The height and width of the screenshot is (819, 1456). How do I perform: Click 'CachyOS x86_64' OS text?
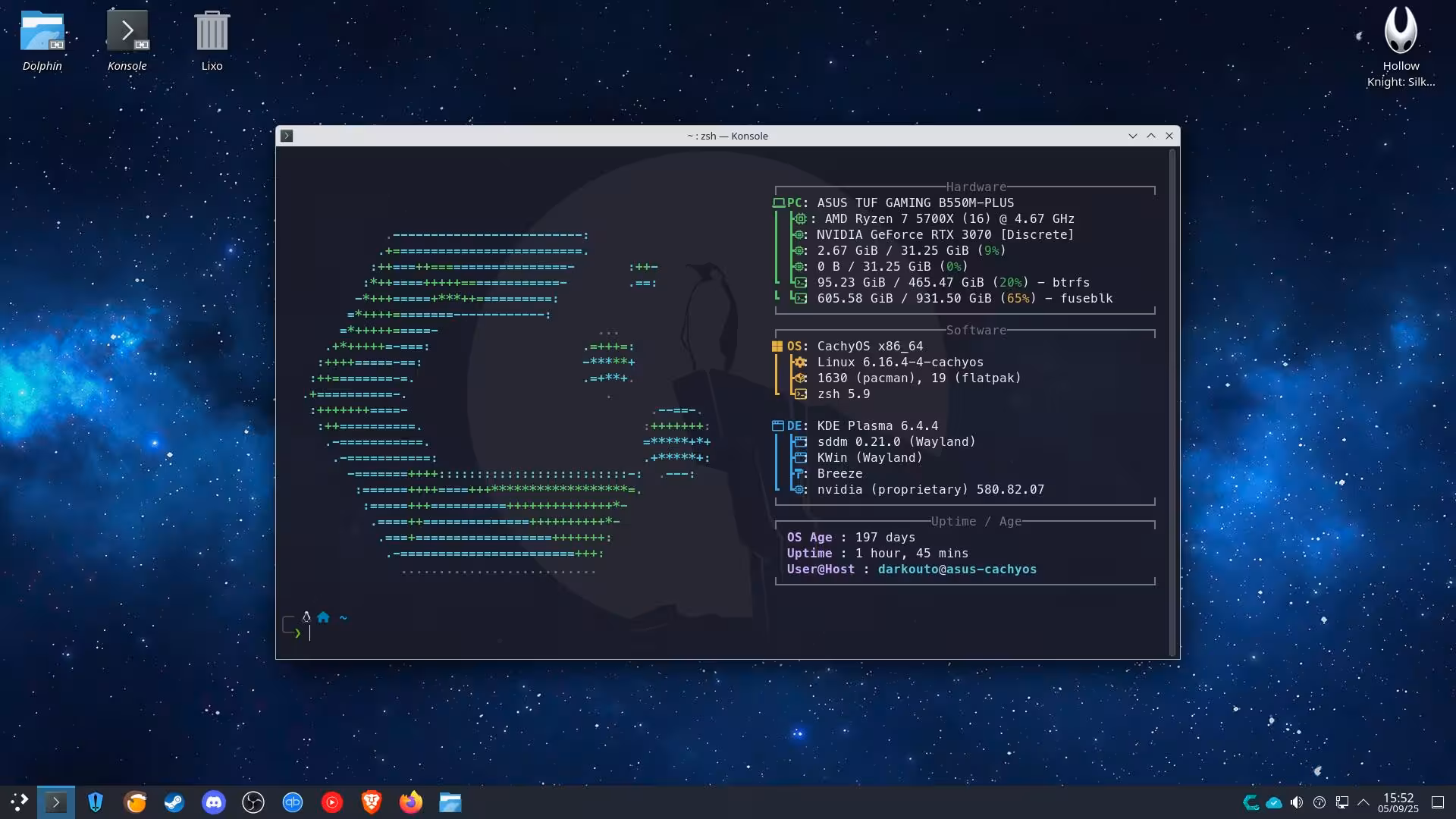870,346
